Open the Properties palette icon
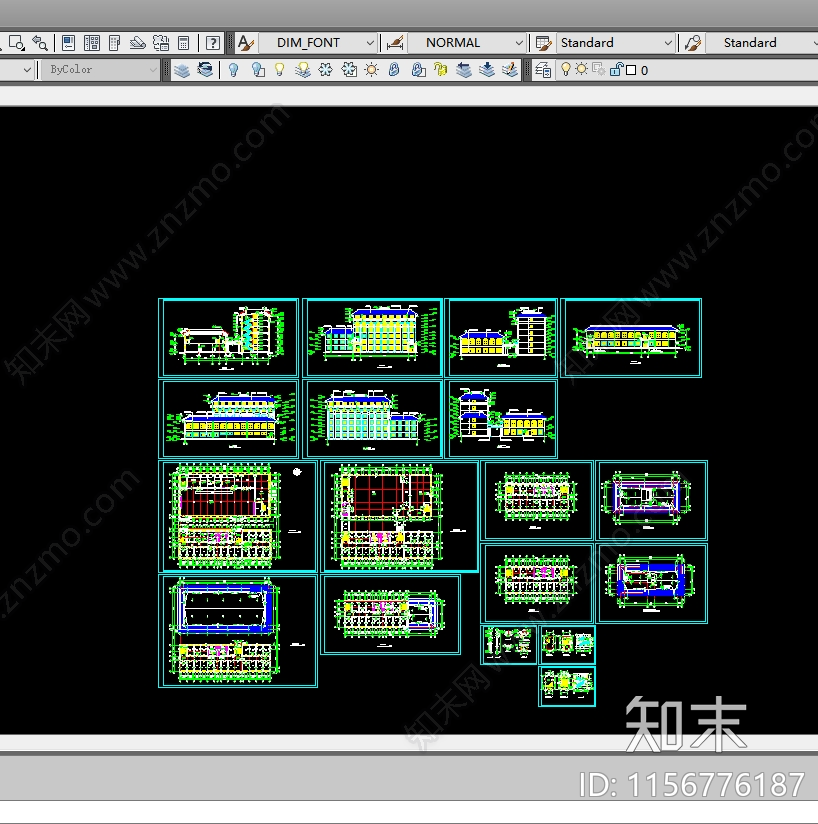Image resolution: width=818 pixels, height=824 pixels. click(68, 43)
